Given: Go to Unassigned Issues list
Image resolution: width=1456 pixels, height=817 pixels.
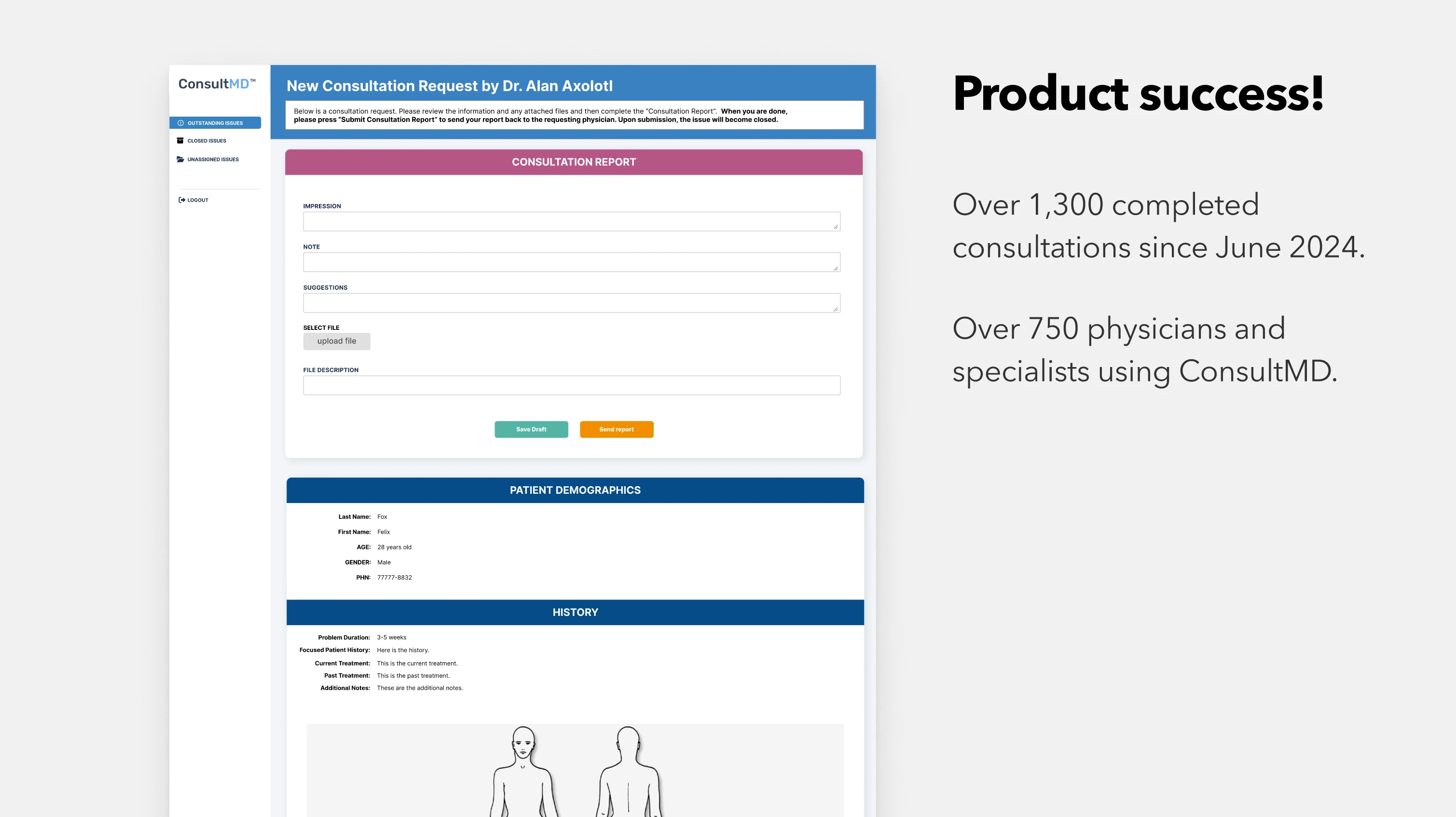Looking at the screenshot, I should pyautogui.click(x=213, y=159).
